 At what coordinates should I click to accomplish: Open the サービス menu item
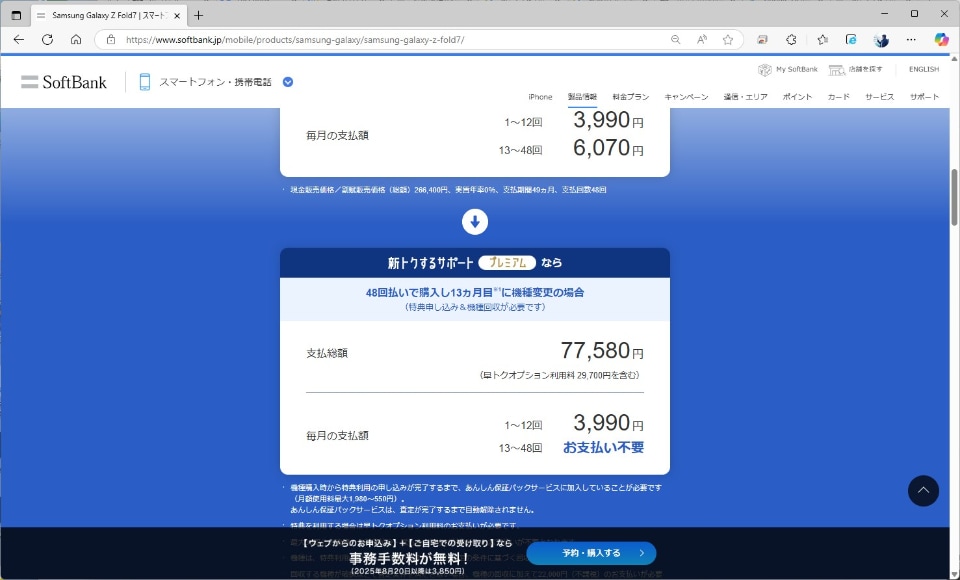[x=879, y=97]
